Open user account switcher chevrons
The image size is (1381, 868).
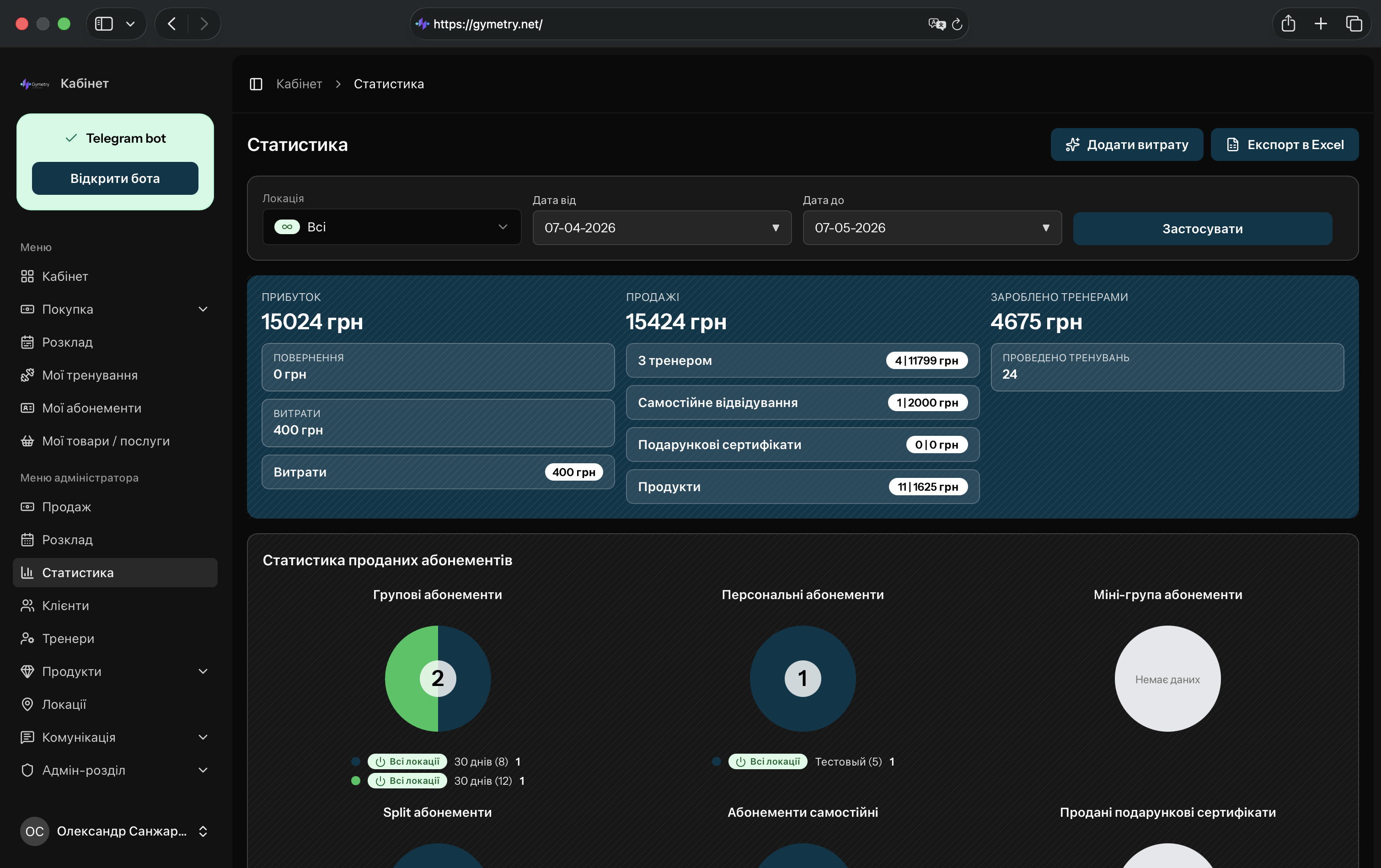[203, 831]
